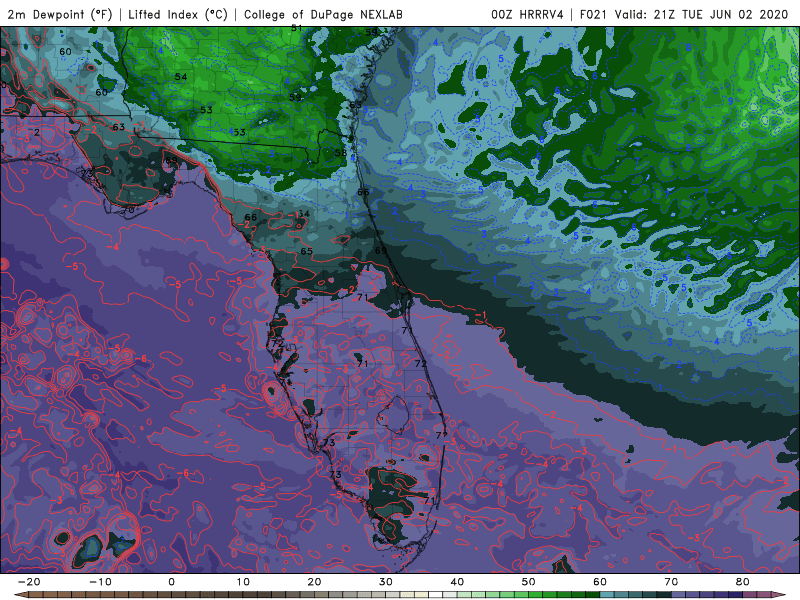Click the 80 label on the color scale
The image size is (800, 600).
(x=743, y=582)
